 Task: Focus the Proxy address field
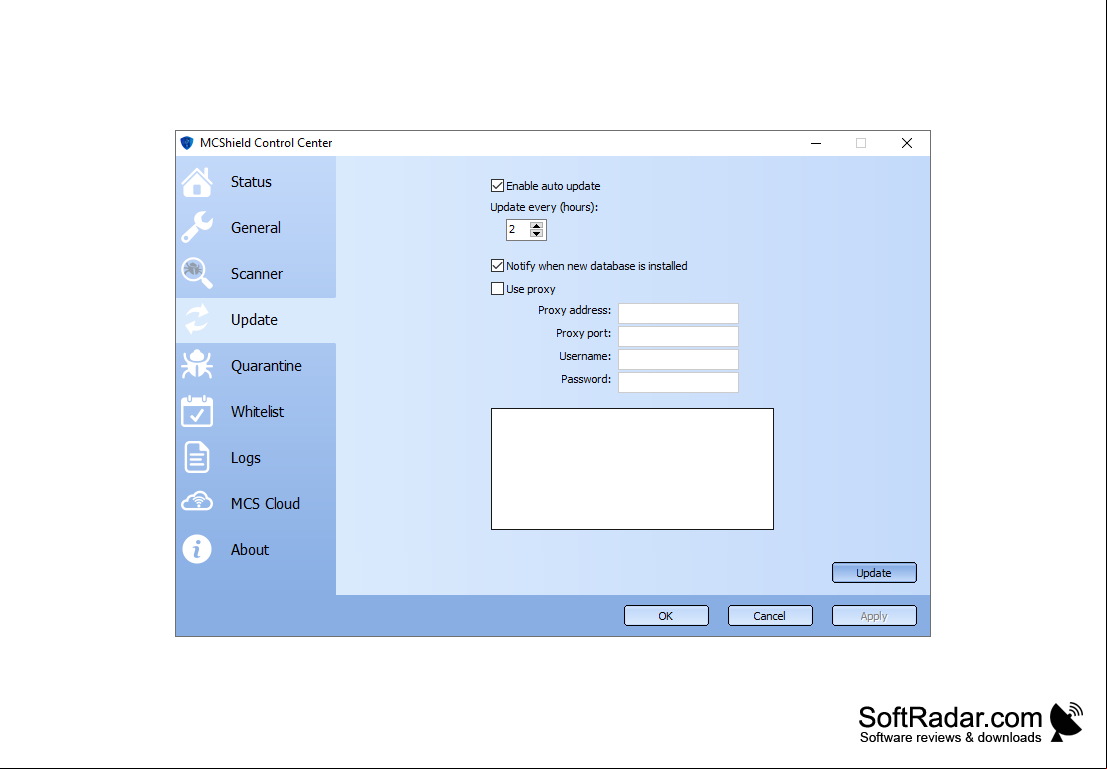click(x=678, y=314)
